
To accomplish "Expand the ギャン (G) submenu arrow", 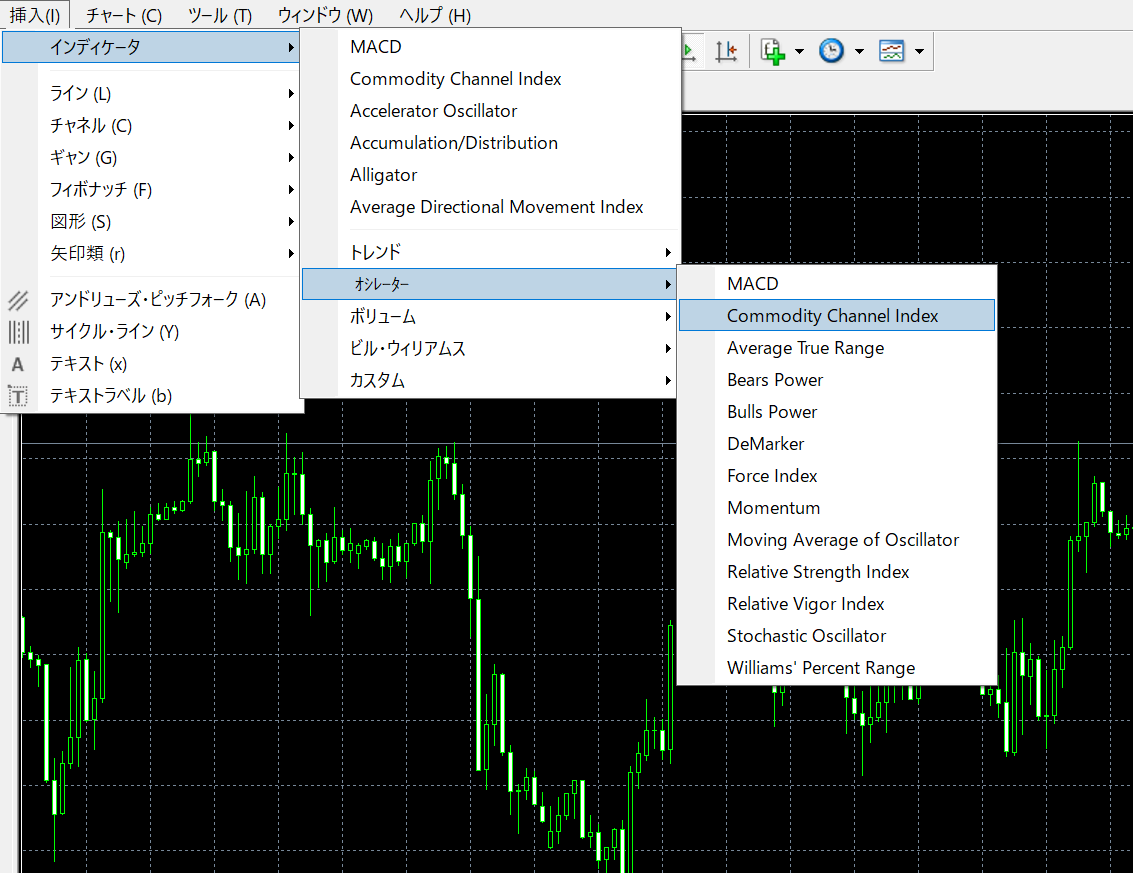I will click(x=290, y=158).
